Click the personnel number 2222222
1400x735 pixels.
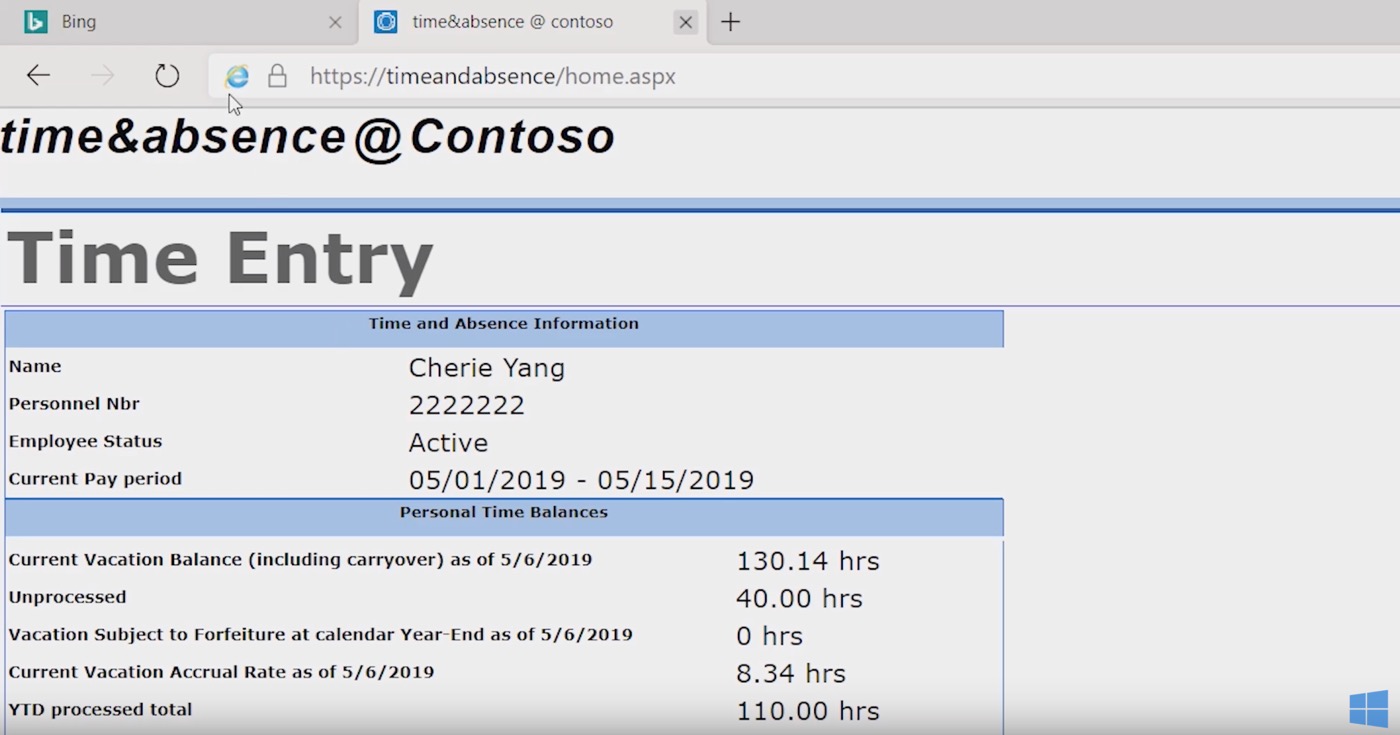(466, 405)
